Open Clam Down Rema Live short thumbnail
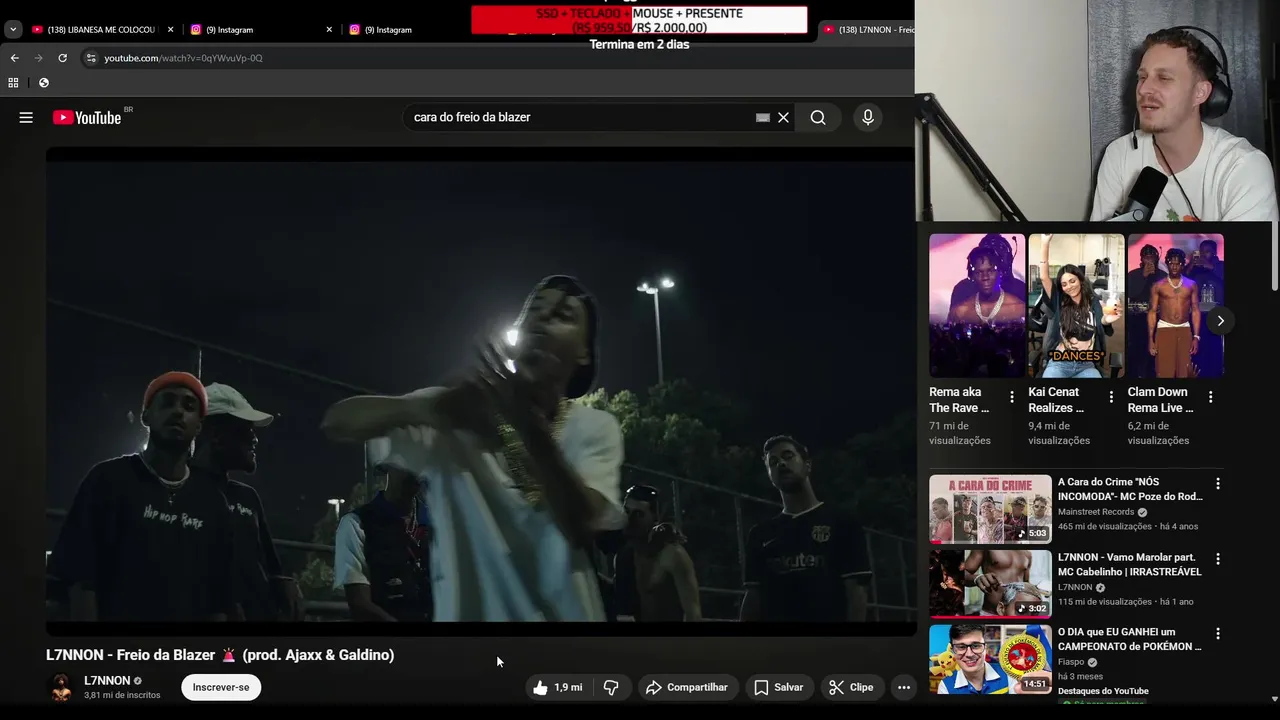 [x=1175, y=305]
